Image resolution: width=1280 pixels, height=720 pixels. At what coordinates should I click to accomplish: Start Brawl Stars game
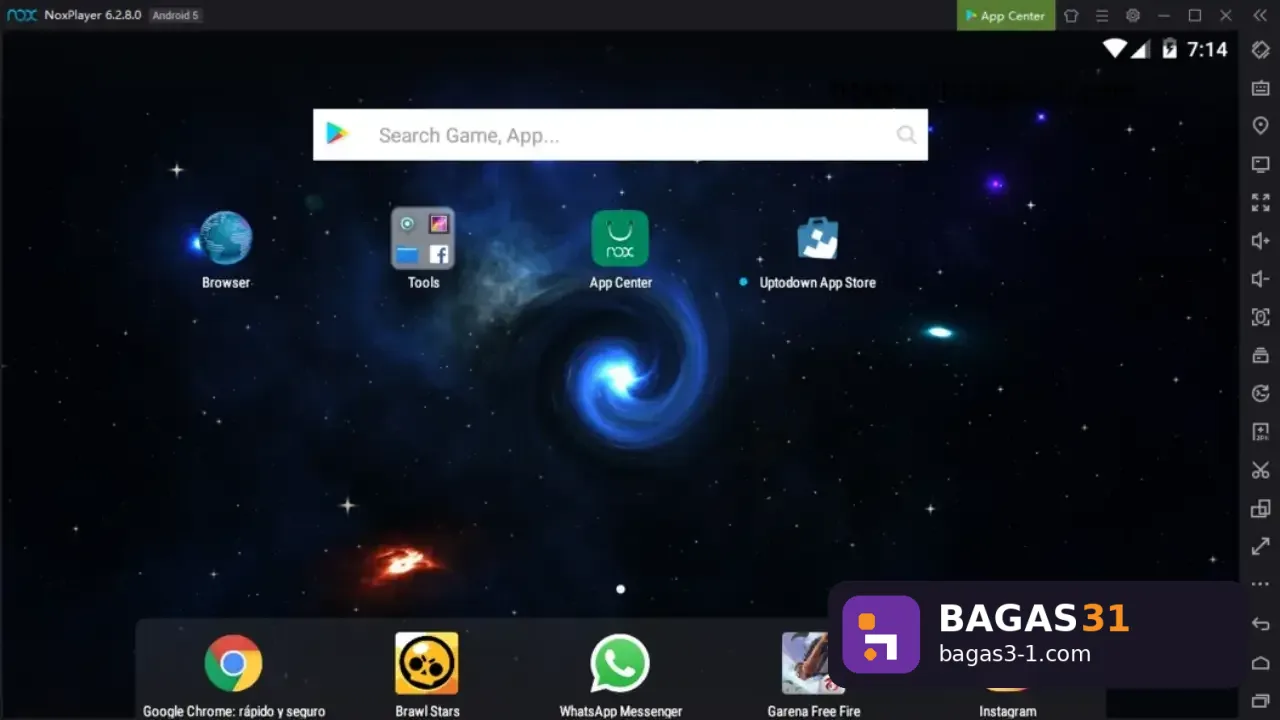coord(427,663)
